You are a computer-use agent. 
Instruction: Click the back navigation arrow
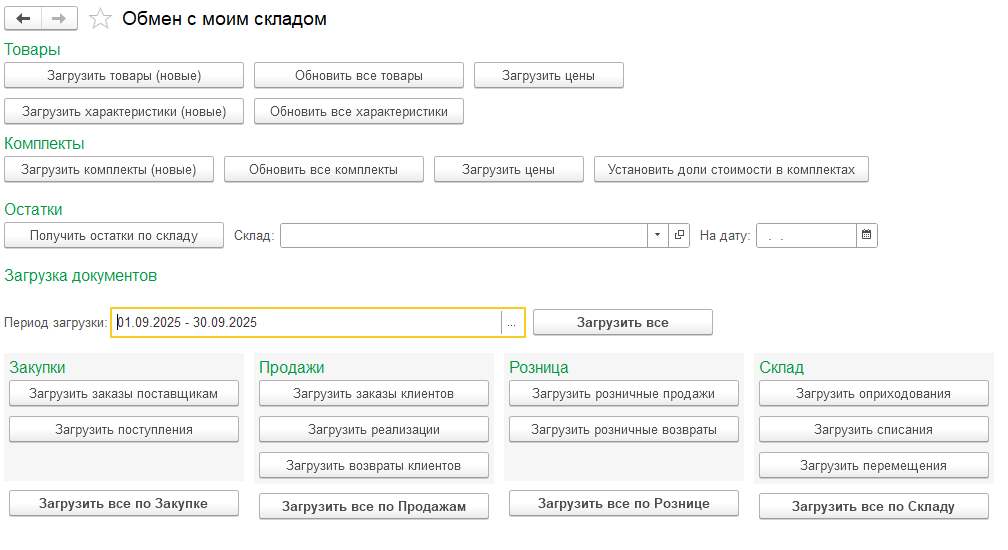click(x=24, y=19)
